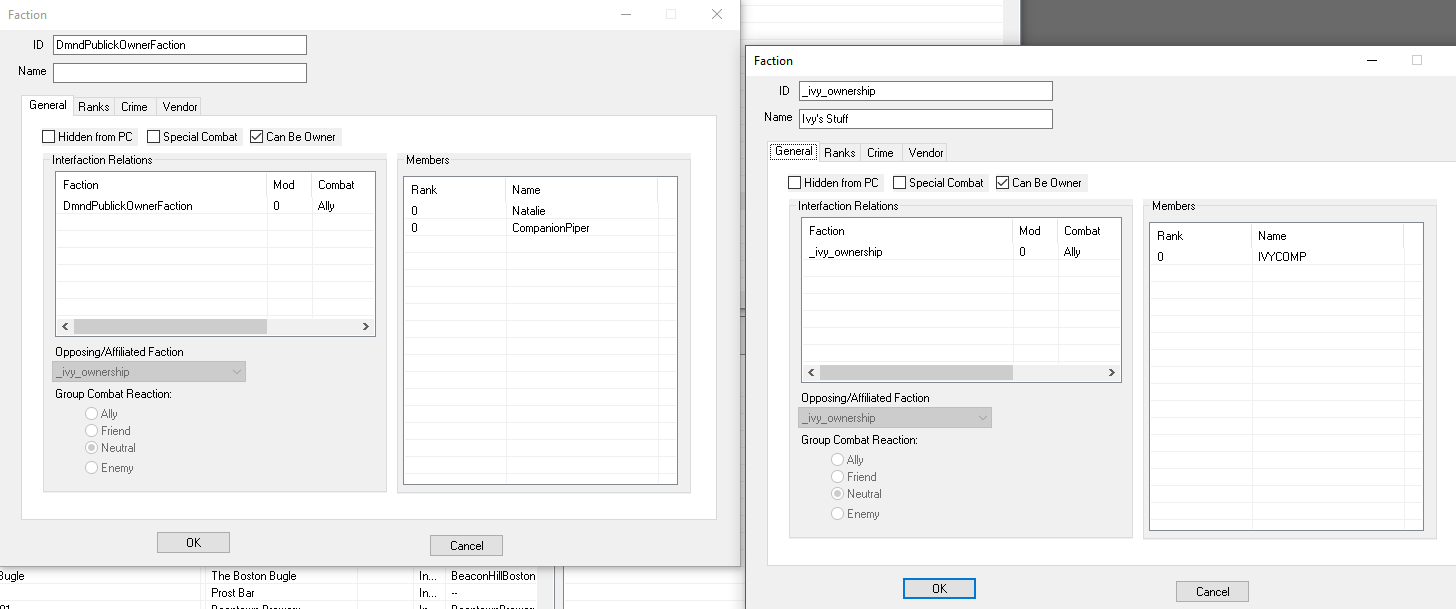Viewport: 1456px width, 609px height.
Task: Click horizontal scrollbar thumb in _ivy_ownership relations list
Action: tap(916, 373)
